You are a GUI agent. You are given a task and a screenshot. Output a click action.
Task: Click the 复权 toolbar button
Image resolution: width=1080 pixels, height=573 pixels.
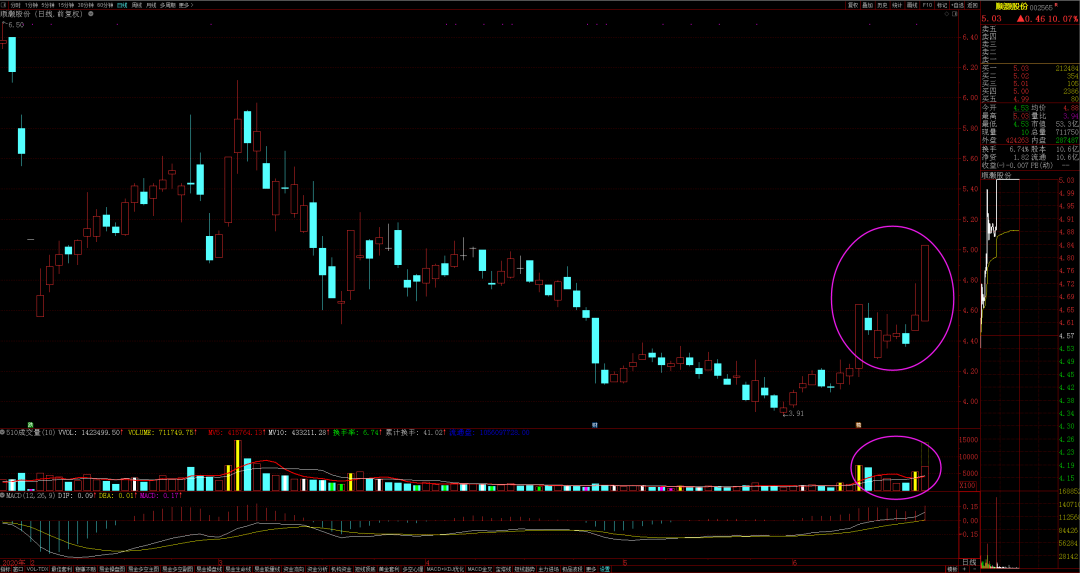853,5
